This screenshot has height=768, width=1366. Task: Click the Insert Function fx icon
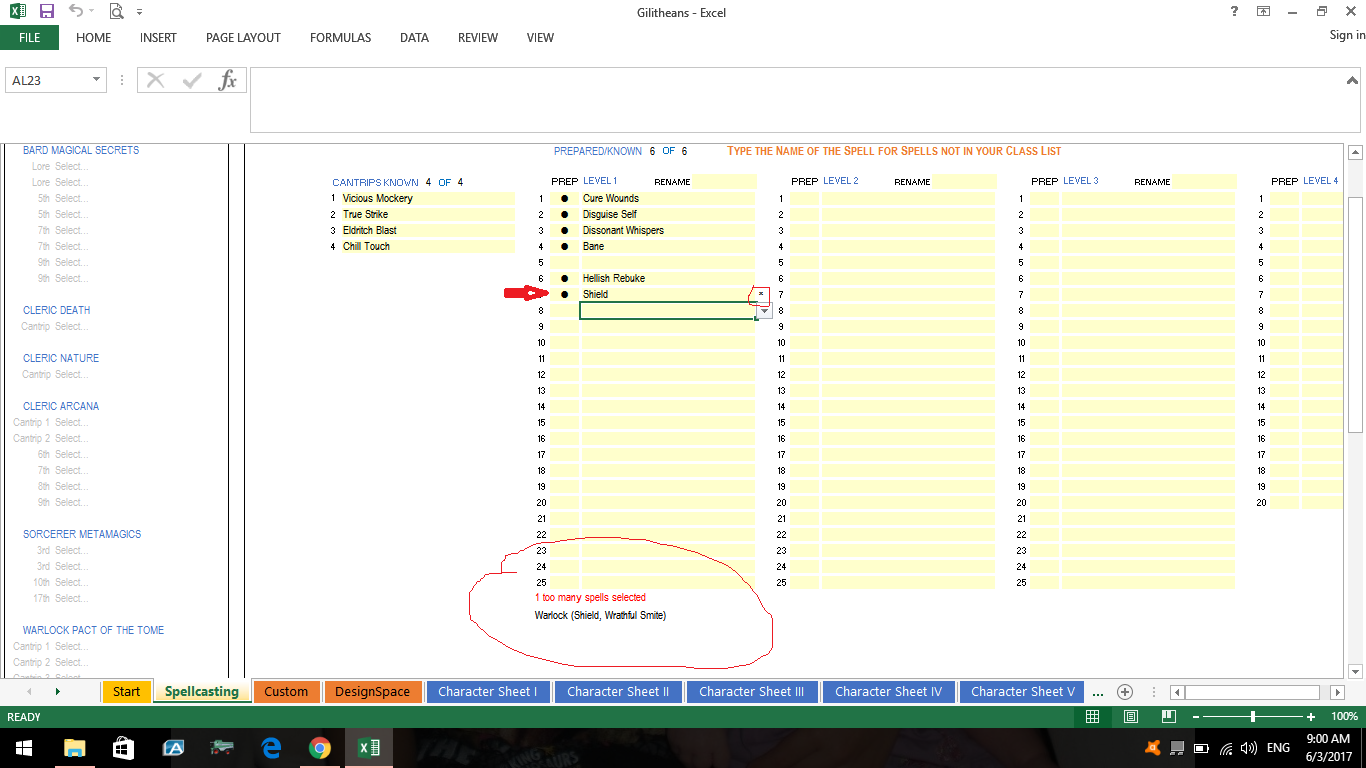227,80
